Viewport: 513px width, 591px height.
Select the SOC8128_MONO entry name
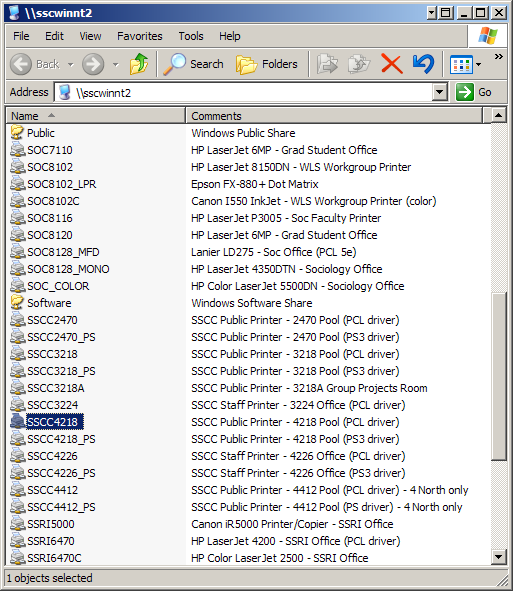tap(68, 269)
